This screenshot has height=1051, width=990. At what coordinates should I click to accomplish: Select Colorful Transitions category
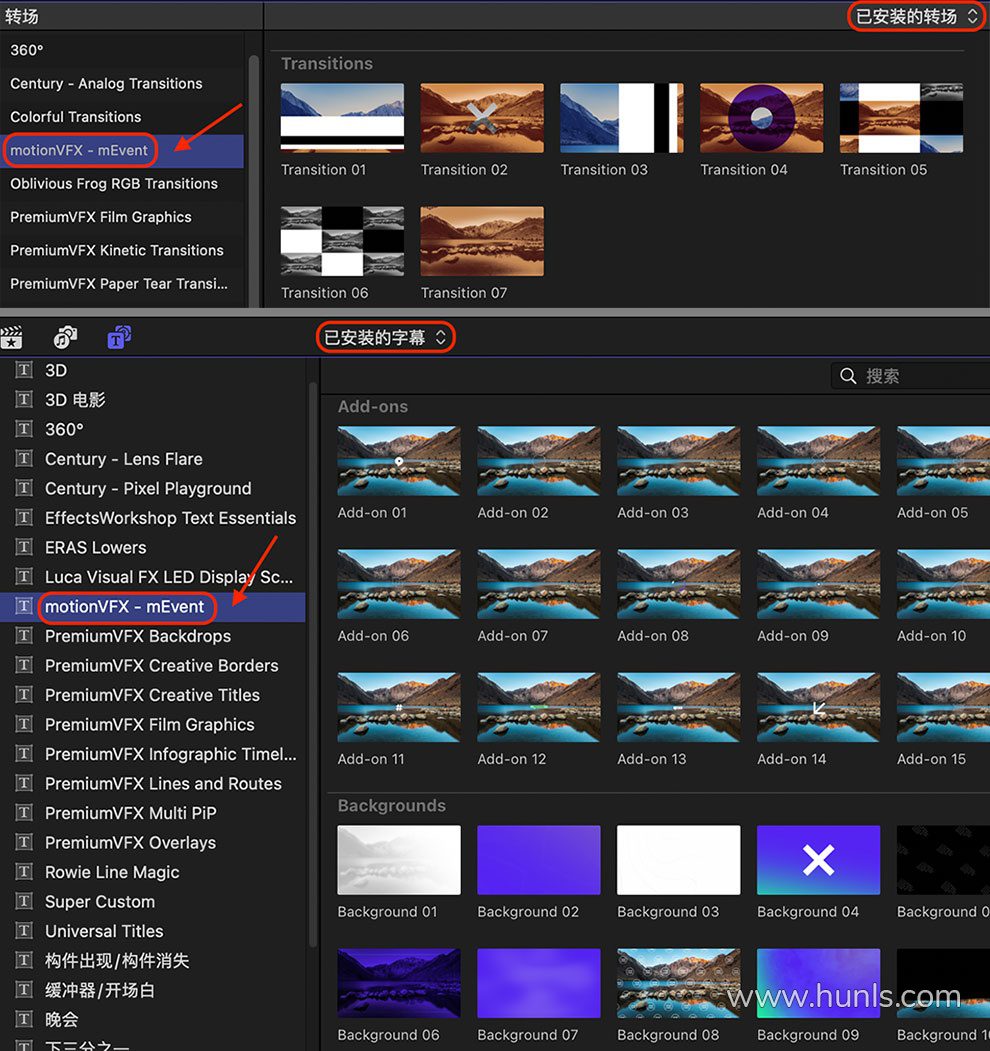(122, 117)
